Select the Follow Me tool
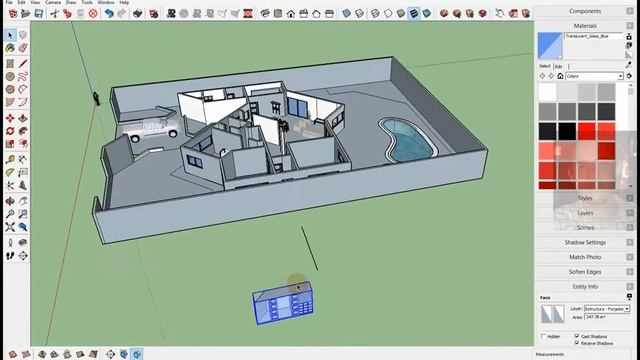Screen dimensions: 640x360 23,131
